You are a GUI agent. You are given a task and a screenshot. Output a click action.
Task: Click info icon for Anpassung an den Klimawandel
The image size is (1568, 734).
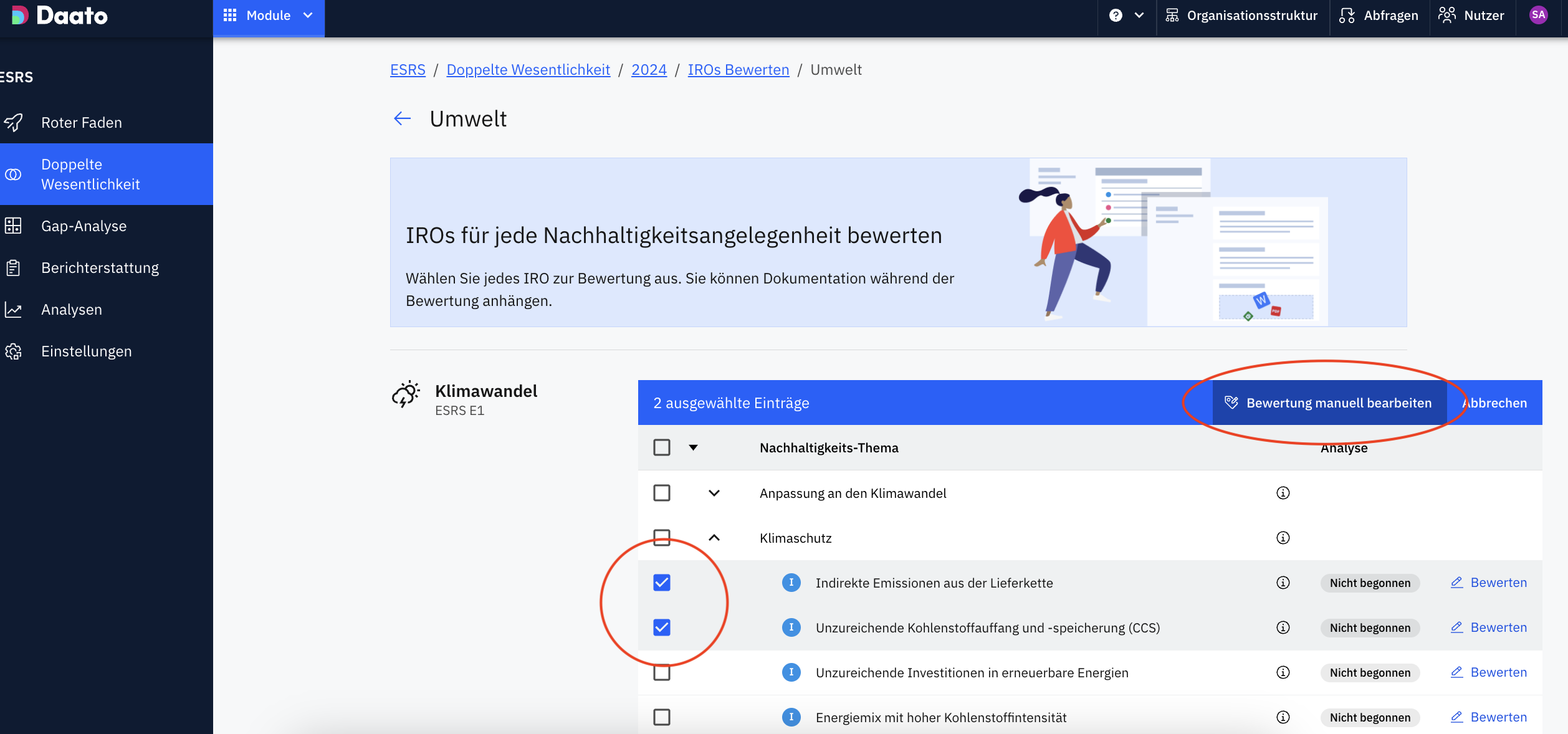[x=1283, y=493]
